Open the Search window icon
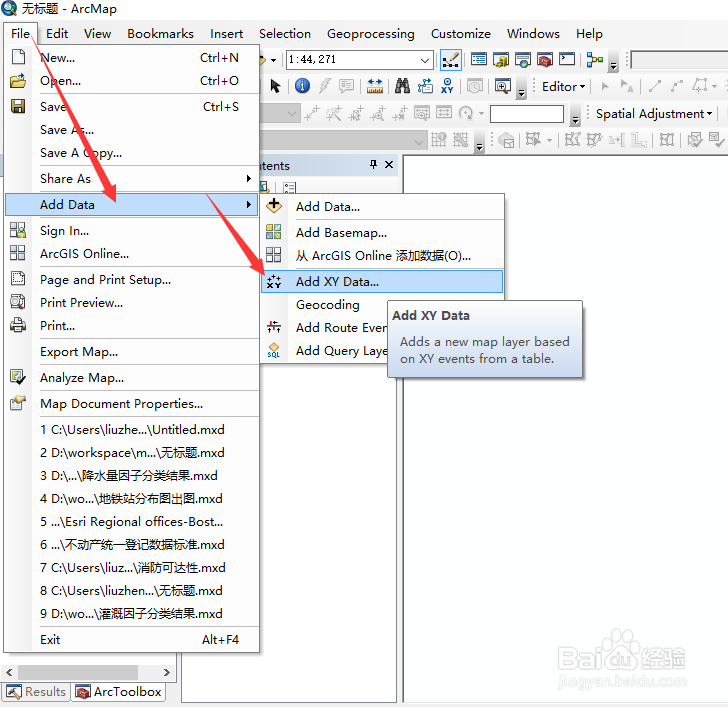The width and height of the screenshot is (728, 707). [x=523, y=59]
